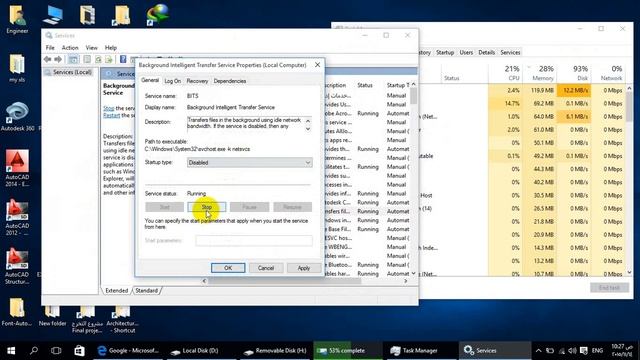The width and height of the screenshot is (640, 360).
Task: Click Apply in the Properties dialog
Action: tap(303, 268)
